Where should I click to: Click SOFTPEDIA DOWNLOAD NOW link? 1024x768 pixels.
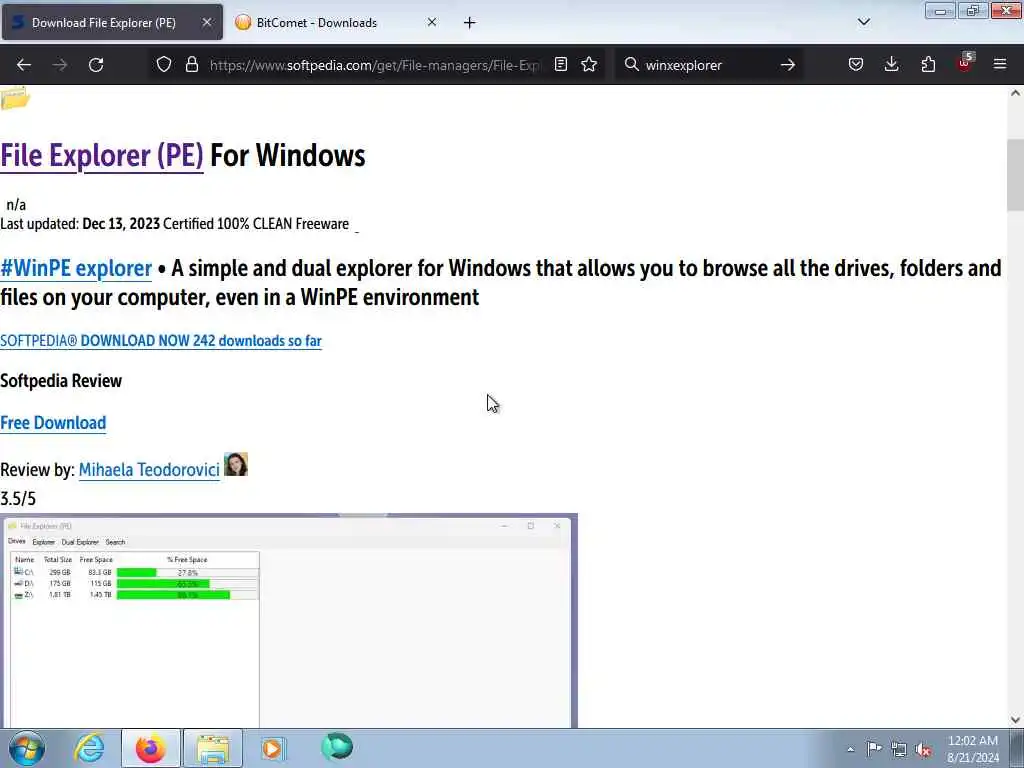(x=161, y=341)
